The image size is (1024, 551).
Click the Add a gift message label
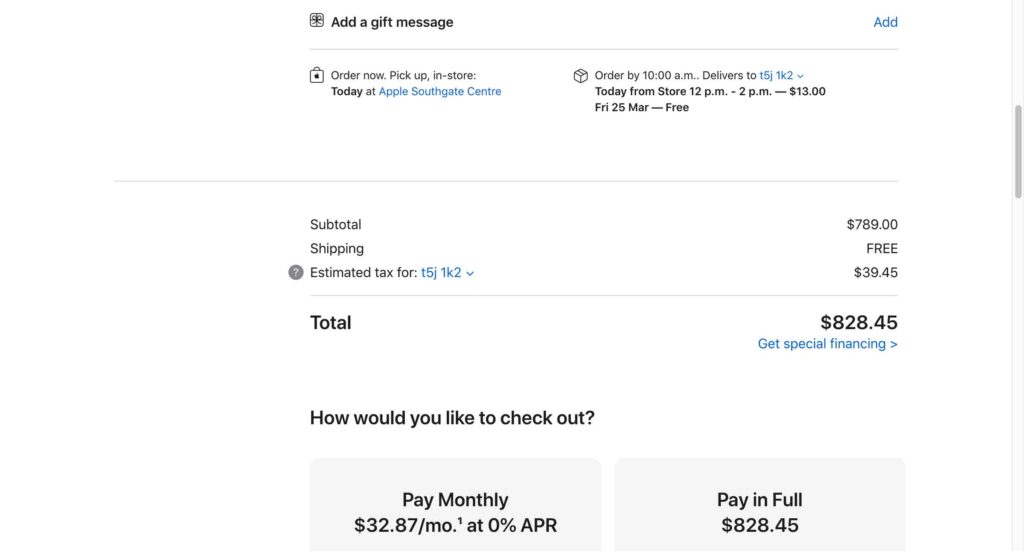[x=392, y=22]
